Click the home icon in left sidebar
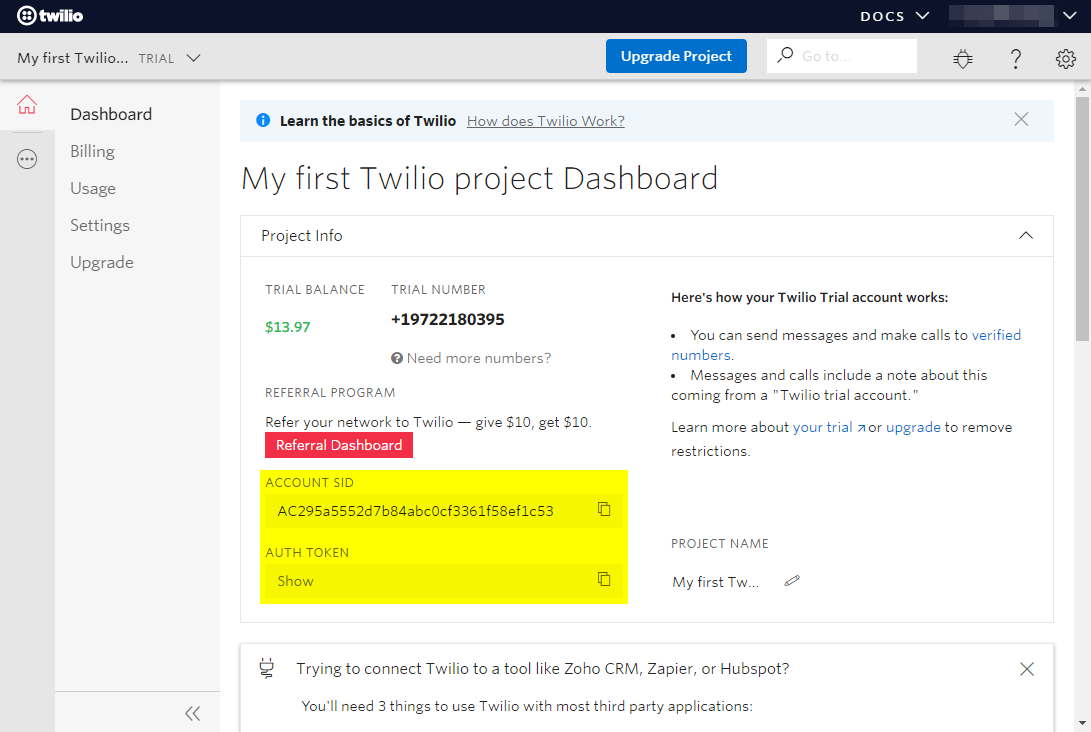 pos(27,105)
